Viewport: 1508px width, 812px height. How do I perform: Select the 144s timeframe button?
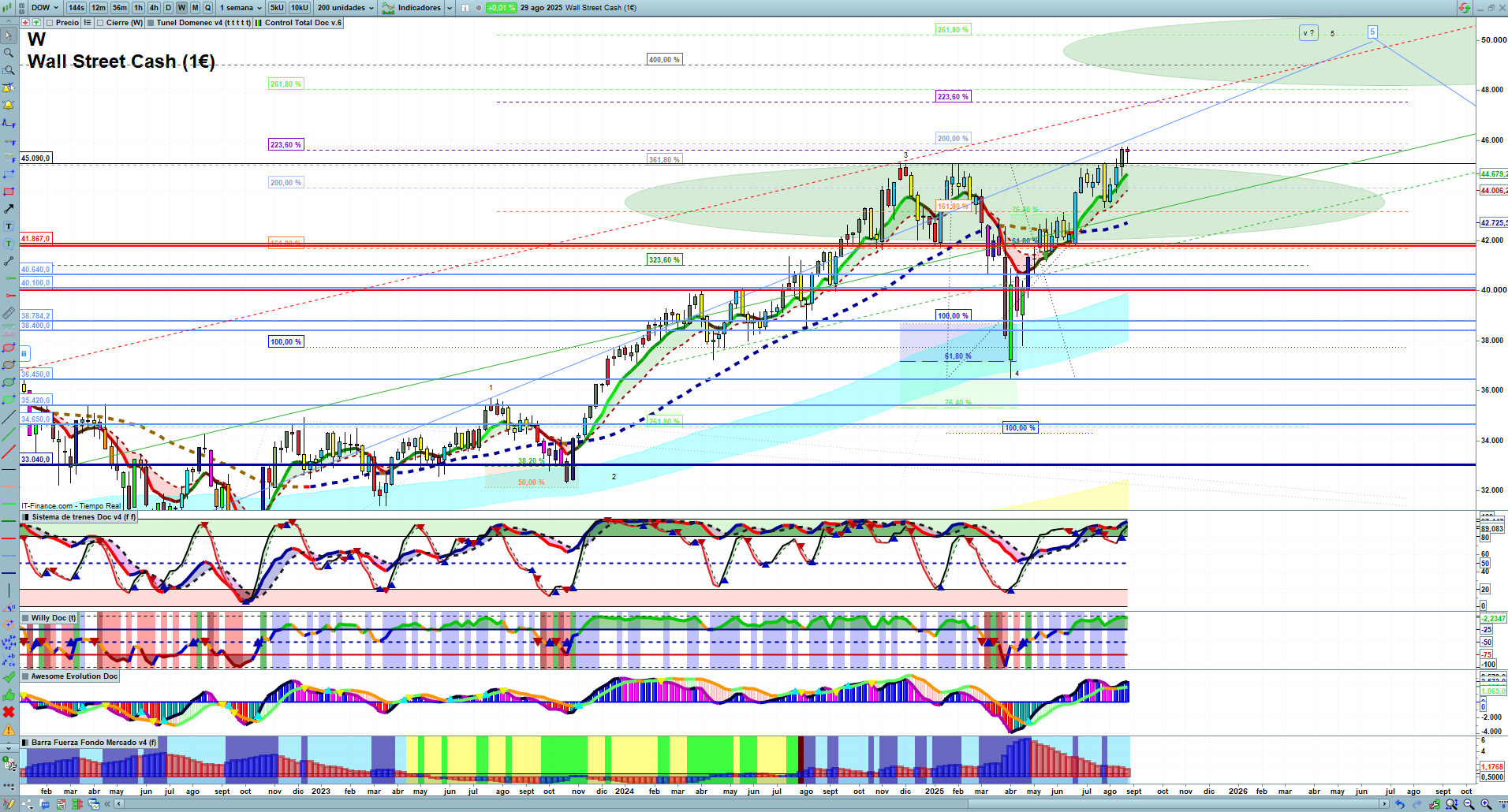point(76,8)
